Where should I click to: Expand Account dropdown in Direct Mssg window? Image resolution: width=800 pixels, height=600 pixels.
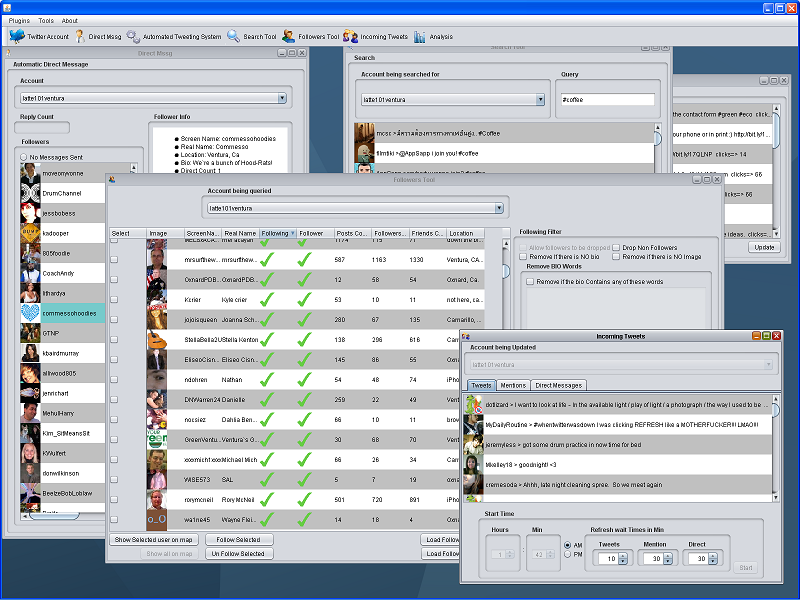282,98
